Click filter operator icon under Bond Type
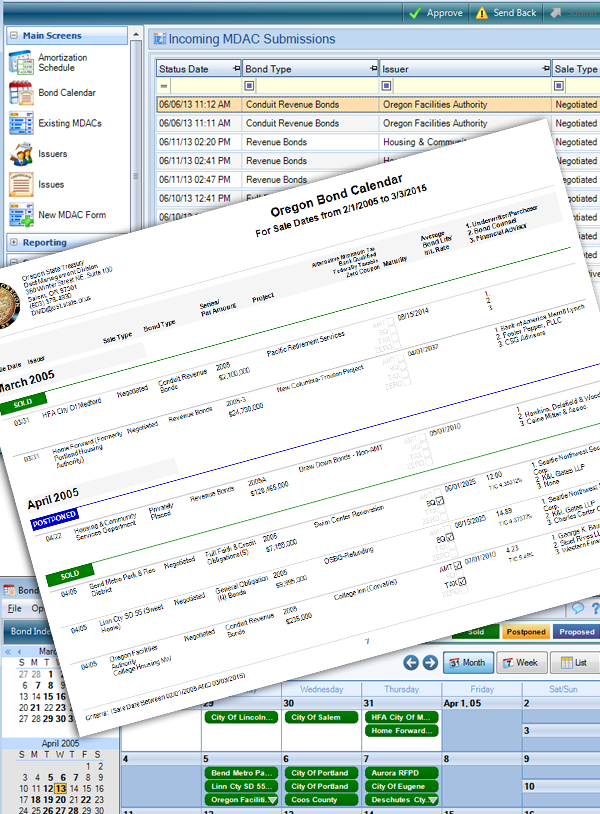 249,86
